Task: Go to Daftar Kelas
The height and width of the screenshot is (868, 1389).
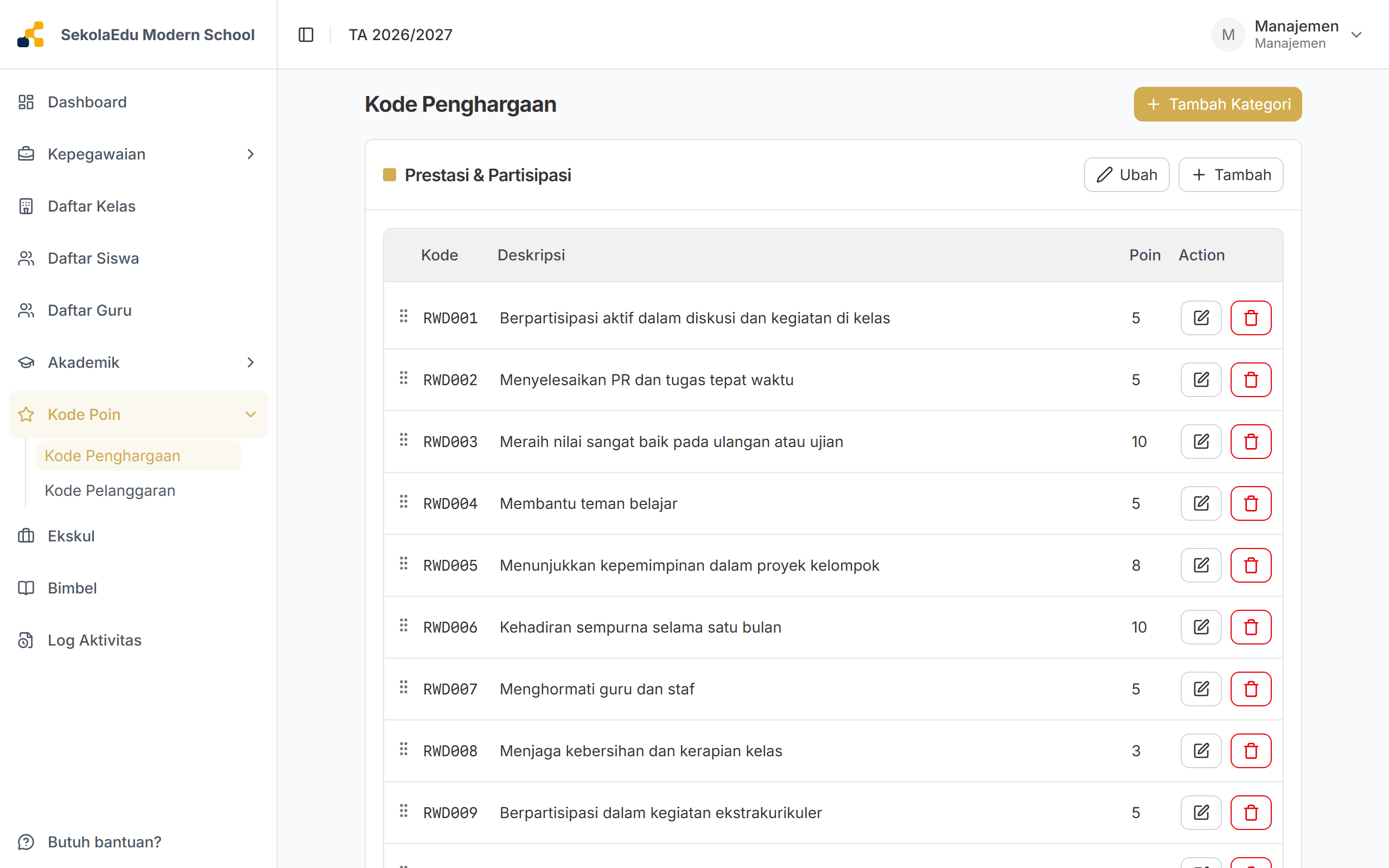Action: (138, 206)
